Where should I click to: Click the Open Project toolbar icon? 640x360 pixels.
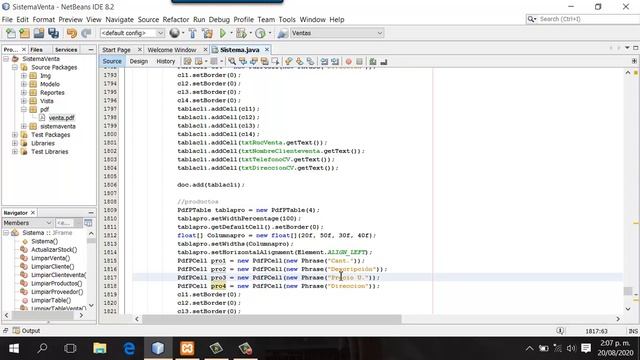click(39, 33)
